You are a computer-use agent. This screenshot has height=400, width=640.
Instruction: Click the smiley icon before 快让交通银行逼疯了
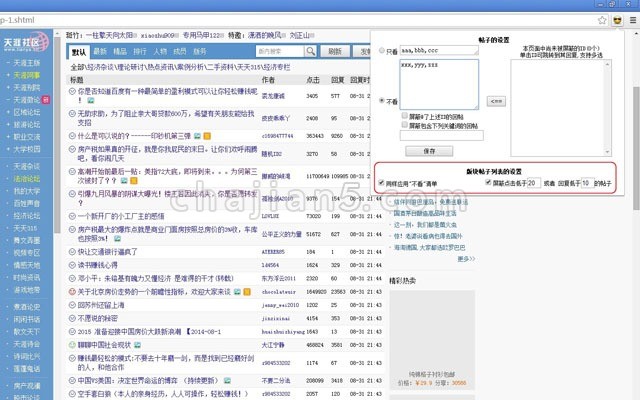tap(72, 252)
